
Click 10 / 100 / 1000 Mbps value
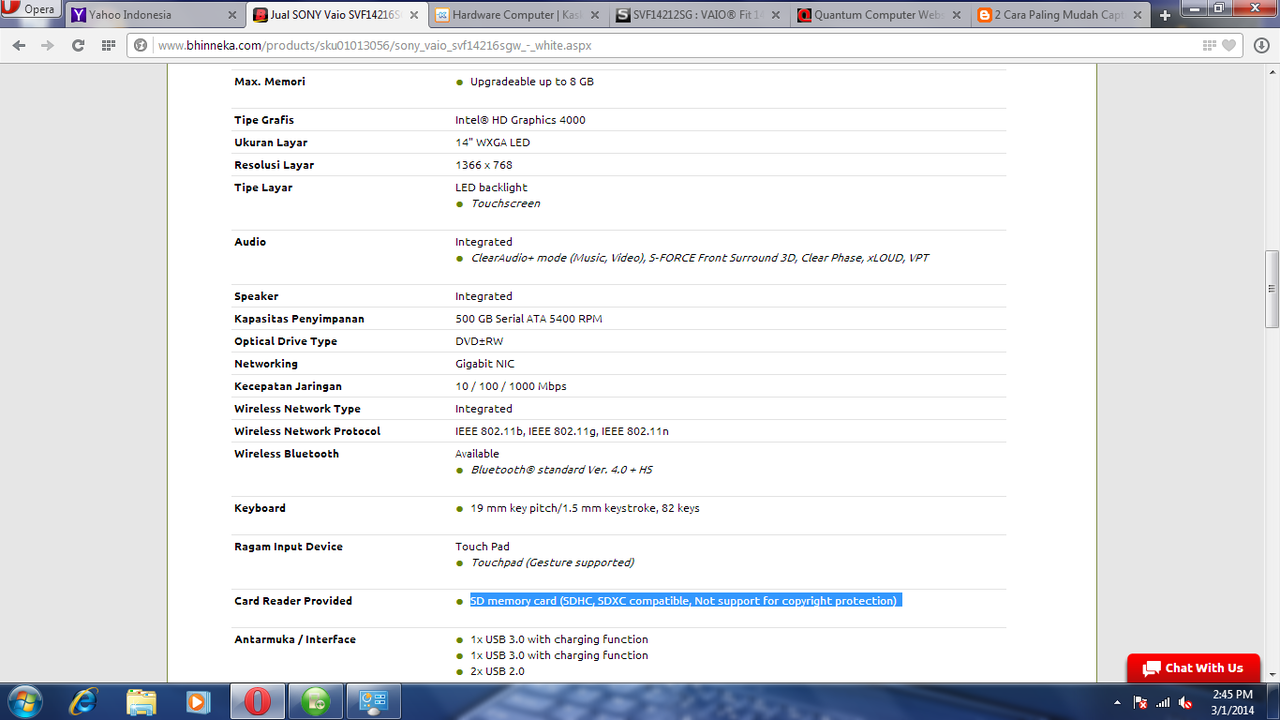click(x=511, y=386)
